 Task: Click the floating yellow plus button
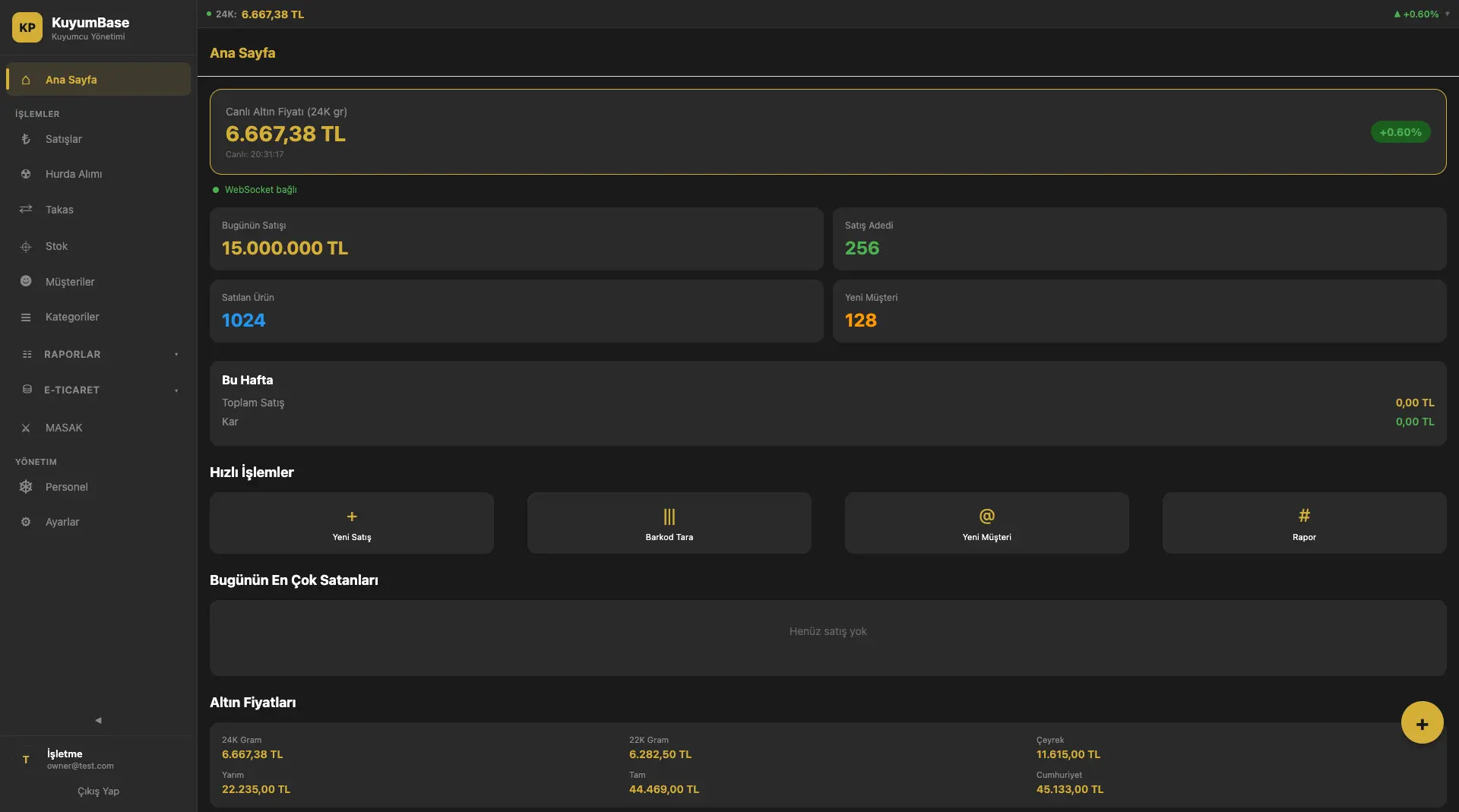click(1423, 723)
